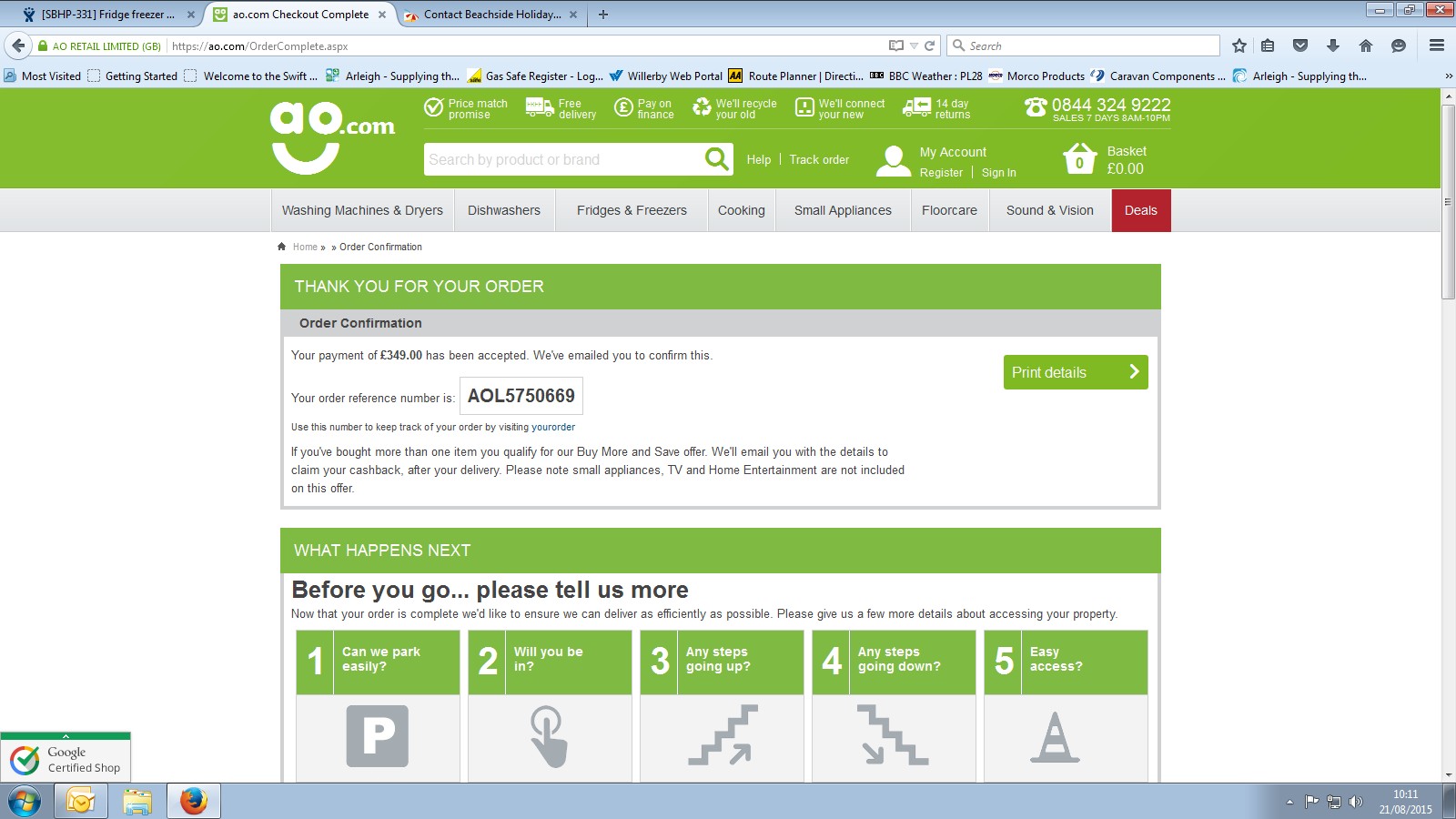
Task: Show bookmarks list from toolbar icon
Action: [x=1268, y=45]
